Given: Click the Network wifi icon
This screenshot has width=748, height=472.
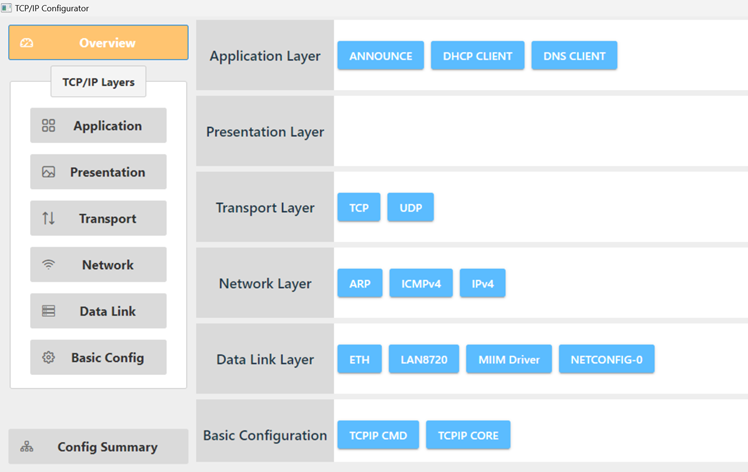Looking at the screenshot, I should tap(48, 264).
